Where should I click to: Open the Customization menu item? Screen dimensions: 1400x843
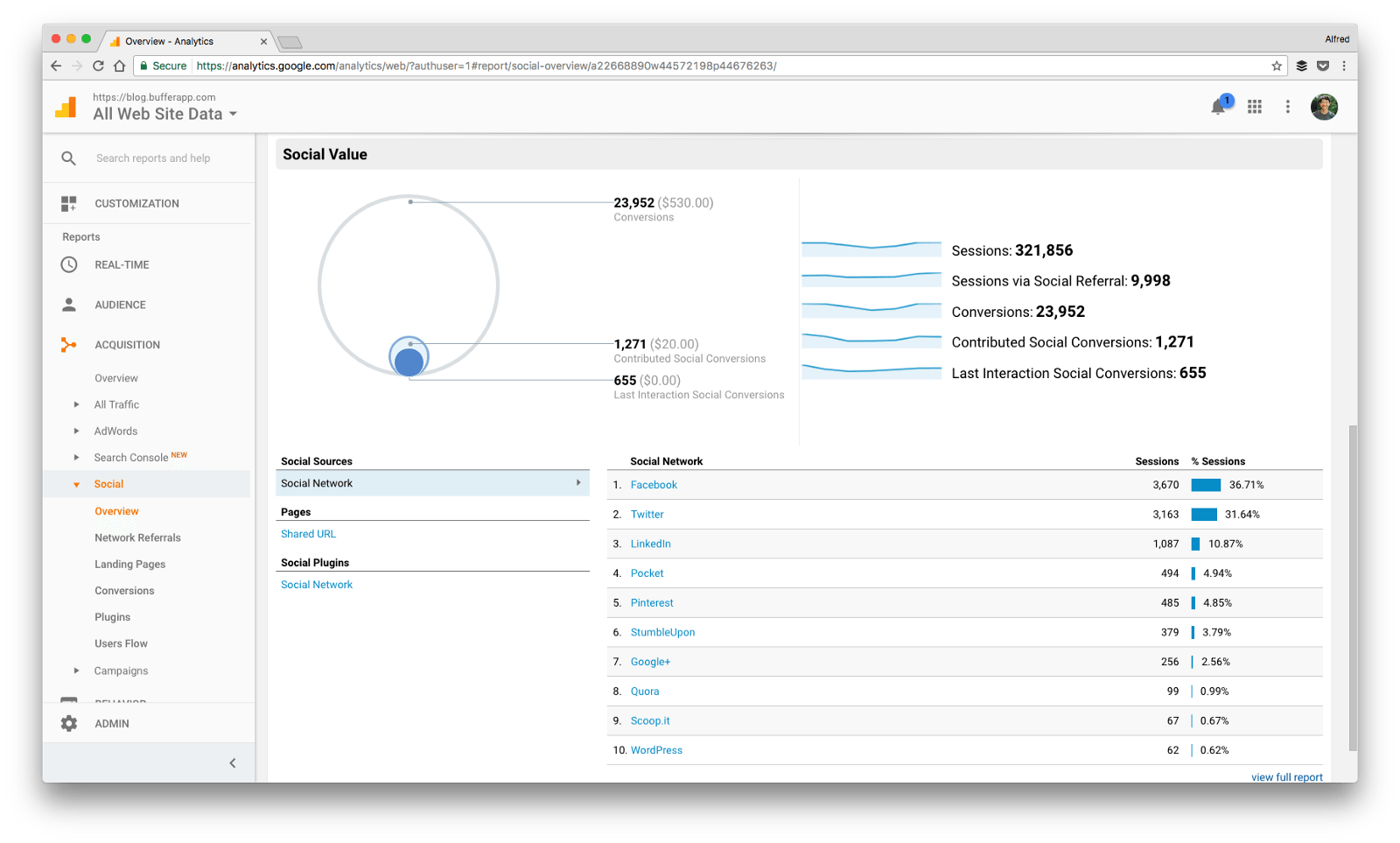click(136, 204)
